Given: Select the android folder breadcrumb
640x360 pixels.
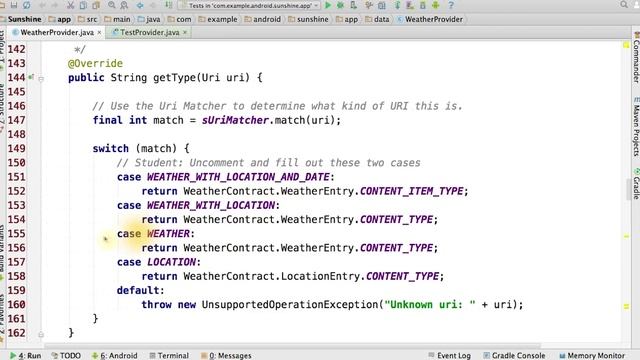Looking at the screenshot, I should [x=262, y=19].
